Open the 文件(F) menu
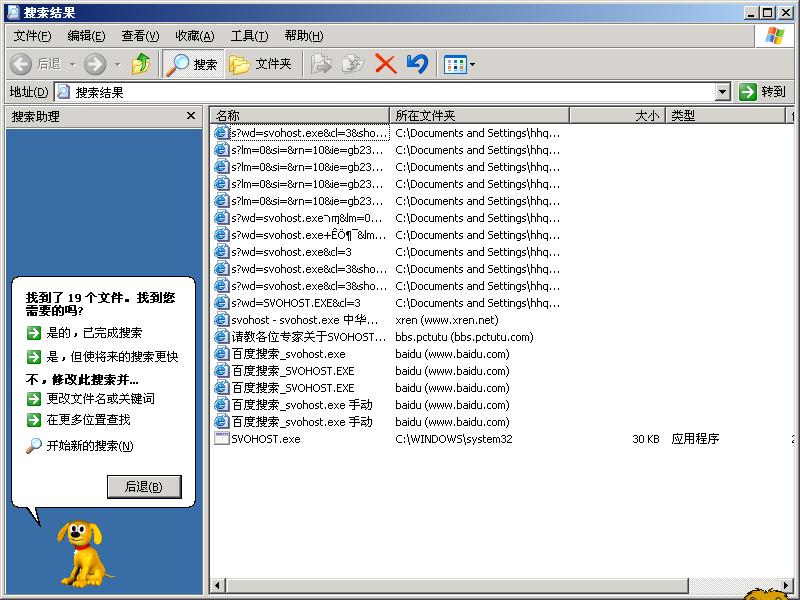800x600 pixels. tap(32, 36)
